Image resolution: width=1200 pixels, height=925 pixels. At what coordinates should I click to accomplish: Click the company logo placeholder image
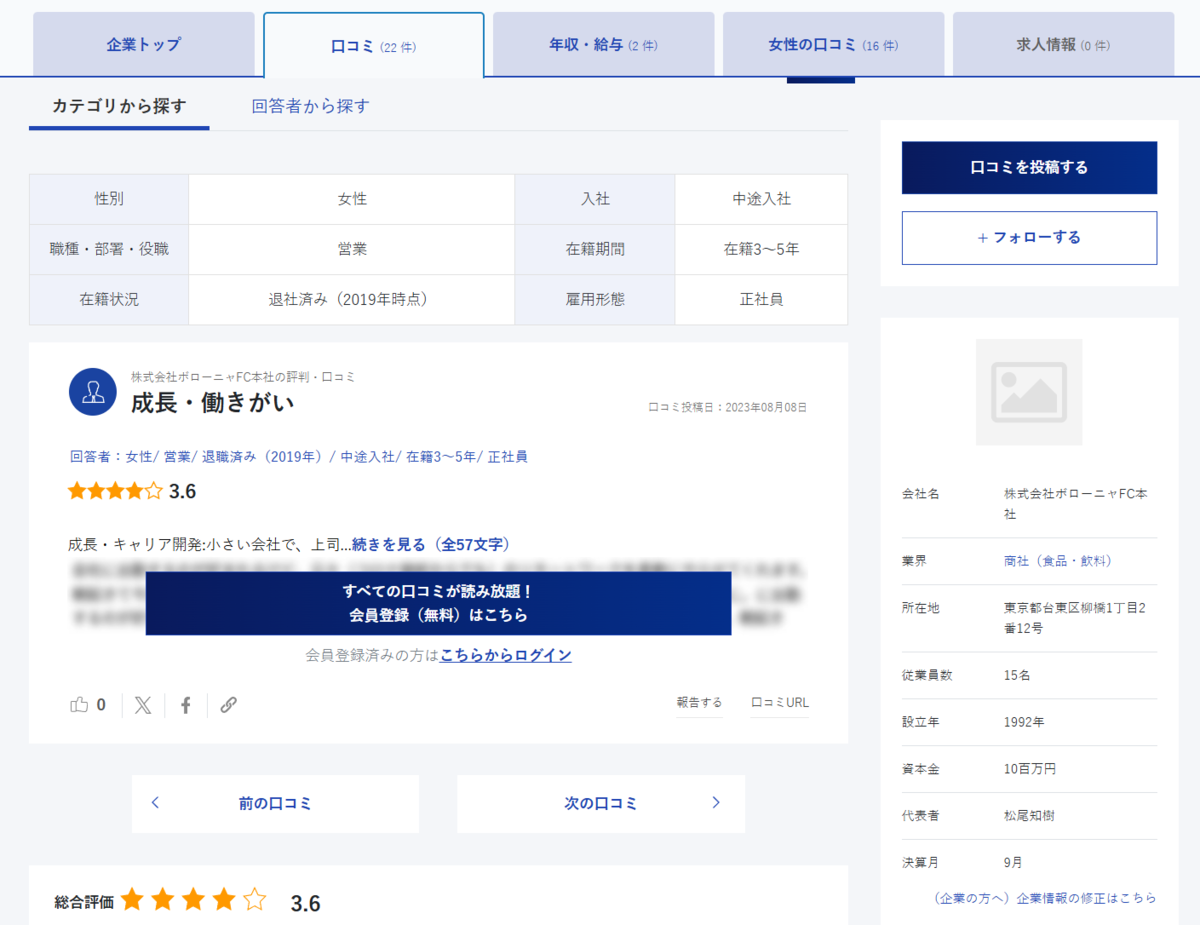[x=1029, y=392]
